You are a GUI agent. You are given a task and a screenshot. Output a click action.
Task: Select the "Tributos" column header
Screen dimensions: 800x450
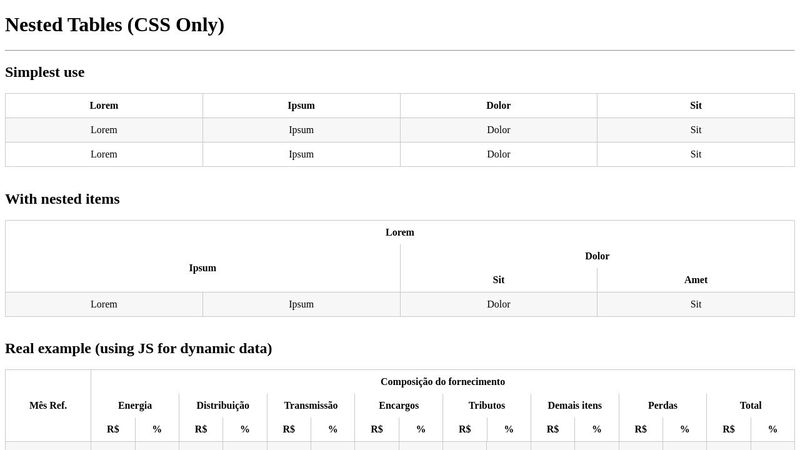[x=487, y=405]
